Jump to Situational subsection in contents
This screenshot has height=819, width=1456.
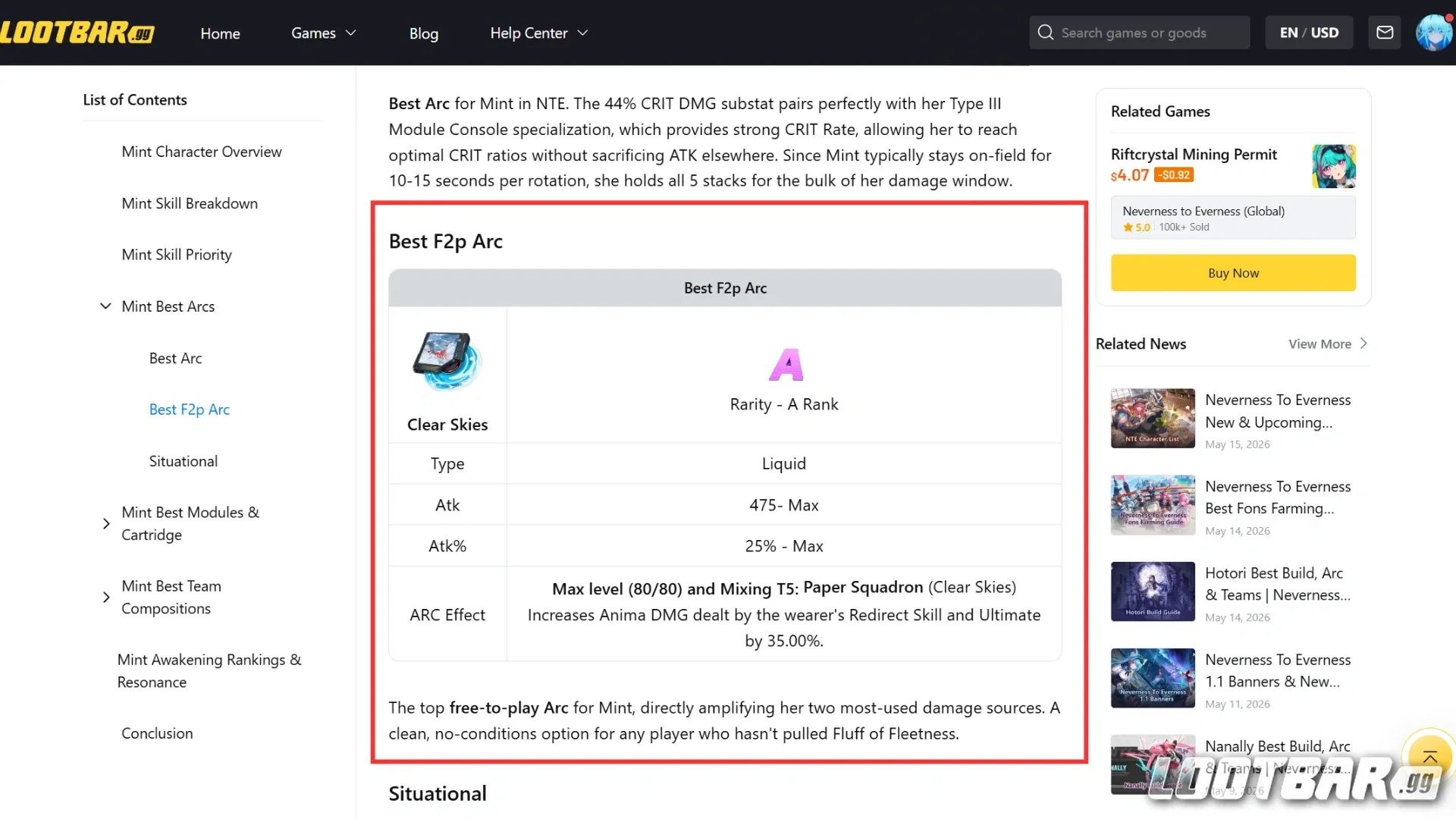(184, 461)
